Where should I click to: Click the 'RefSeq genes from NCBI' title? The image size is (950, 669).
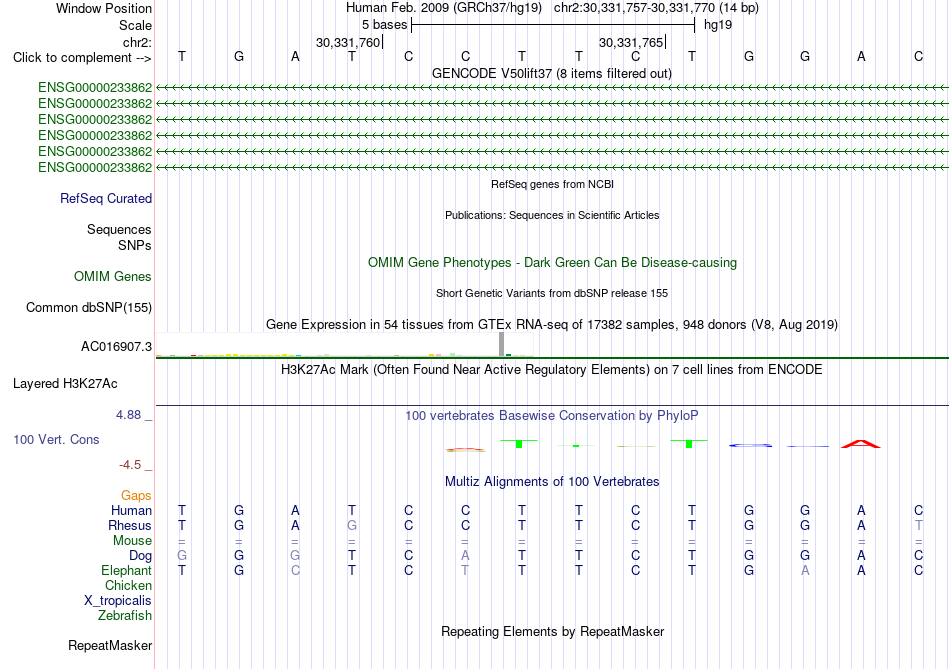point(553,184)
